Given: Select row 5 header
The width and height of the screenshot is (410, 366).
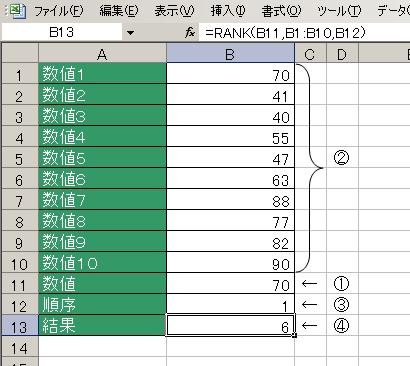Looking at the screenshot, I should click(x=20, y=158).
